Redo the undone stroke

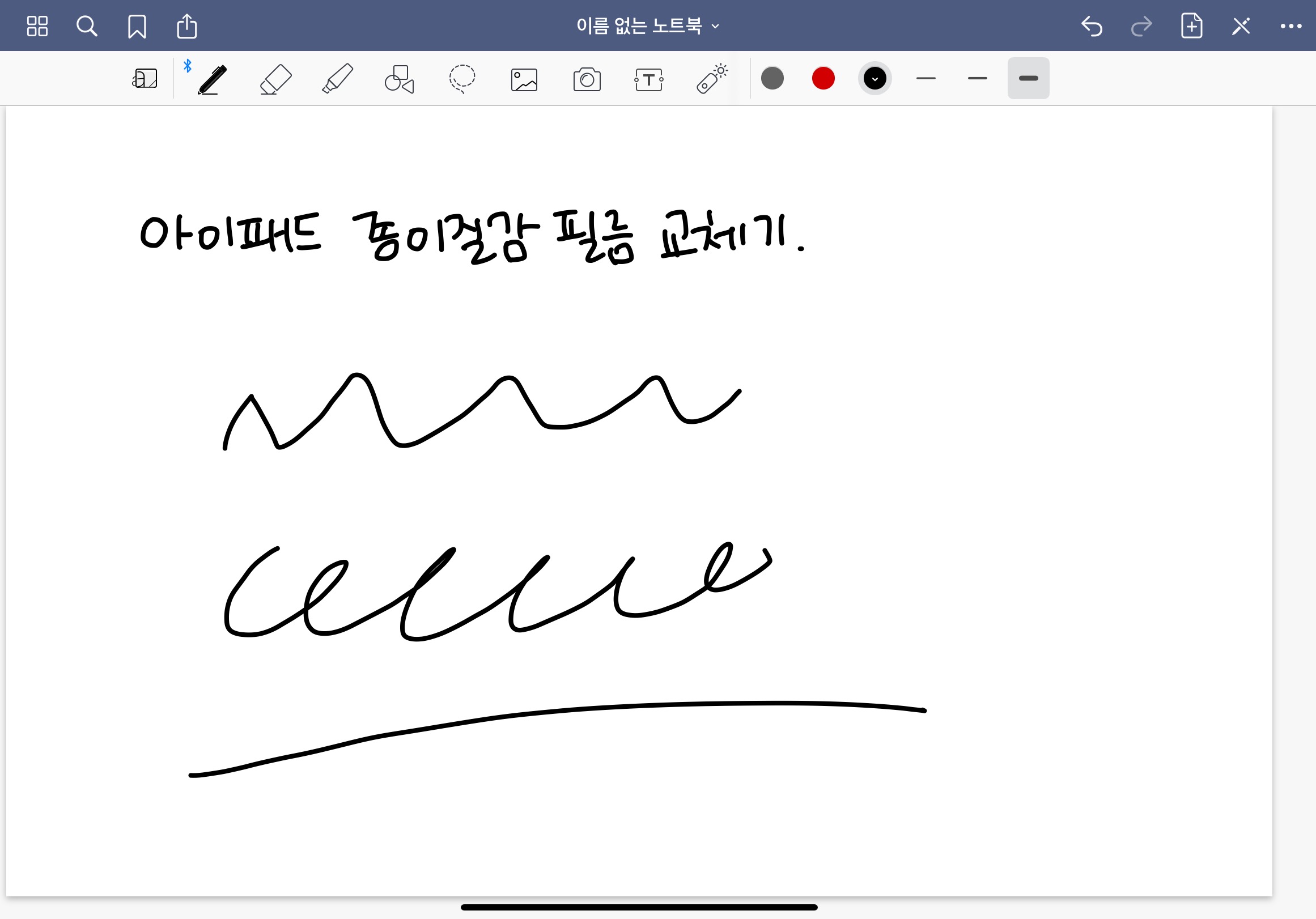1141,26
